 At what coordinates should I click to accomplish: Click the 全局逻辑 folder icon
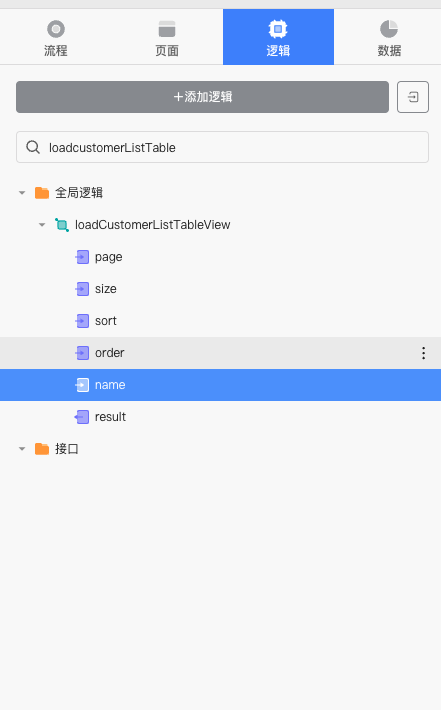pyautogui.click(x=42, y=193)
